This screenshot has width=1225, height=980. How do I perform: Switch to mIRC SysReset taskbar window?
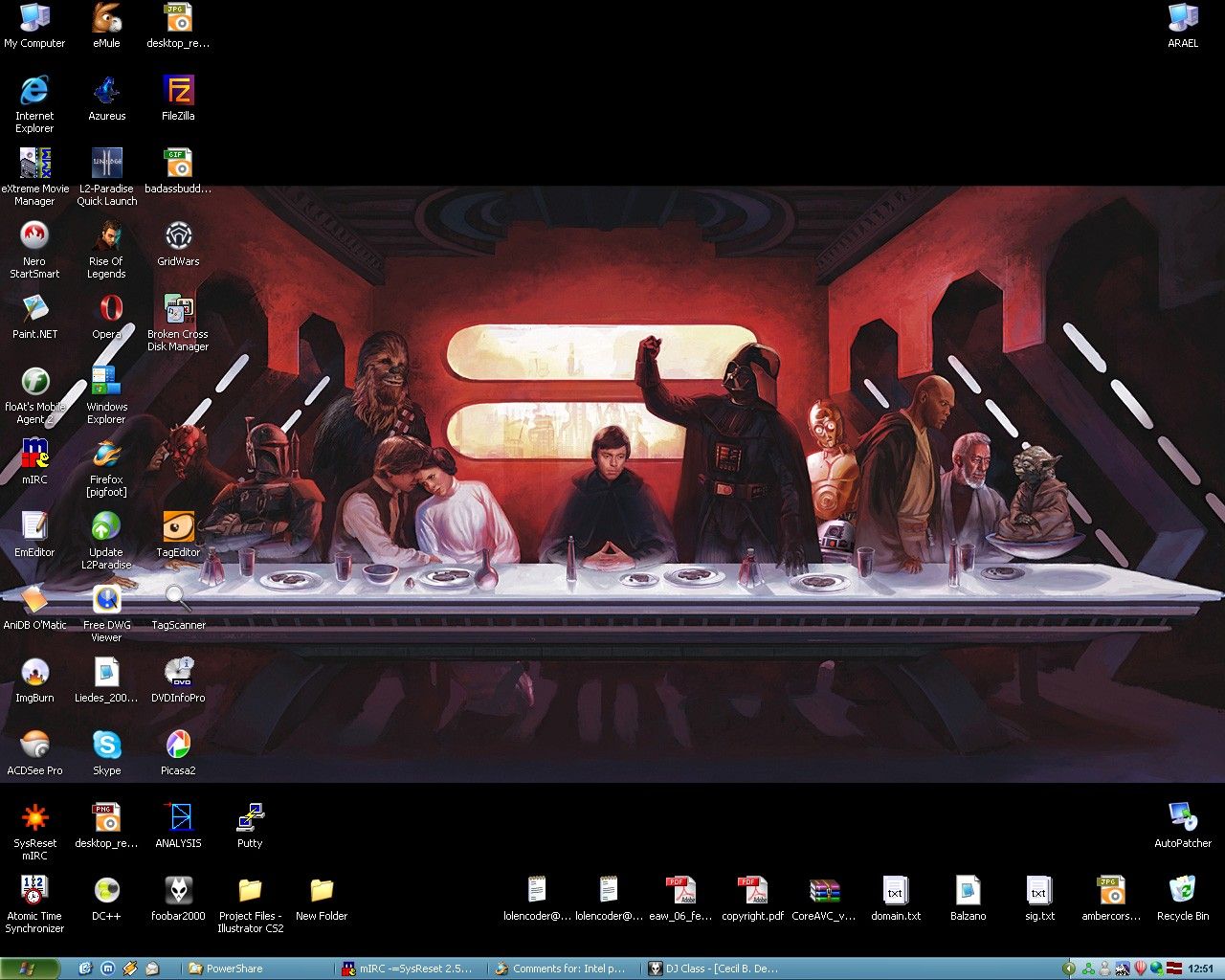coord(410,969)
